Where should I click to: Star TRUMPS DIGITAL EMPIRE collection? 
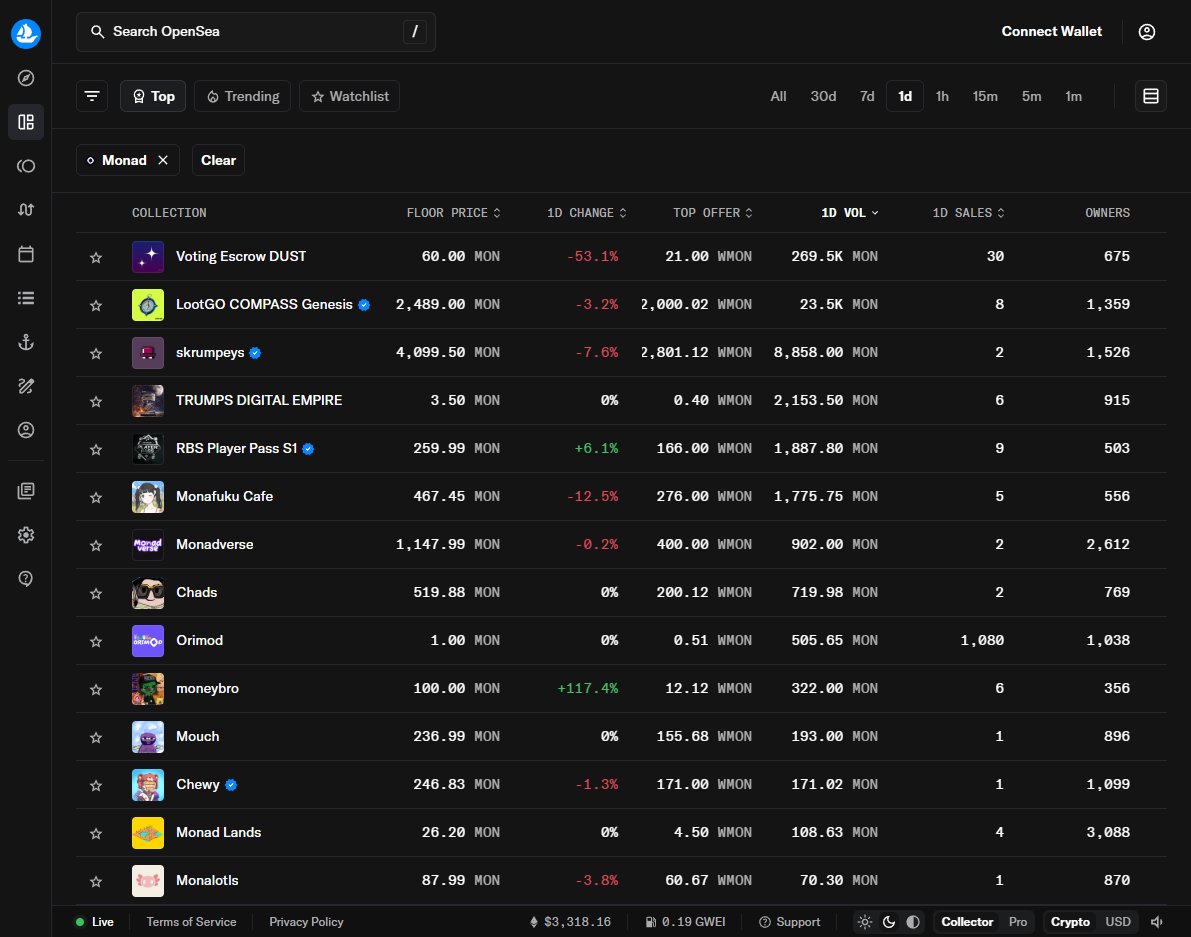click(x=96, y=401)
